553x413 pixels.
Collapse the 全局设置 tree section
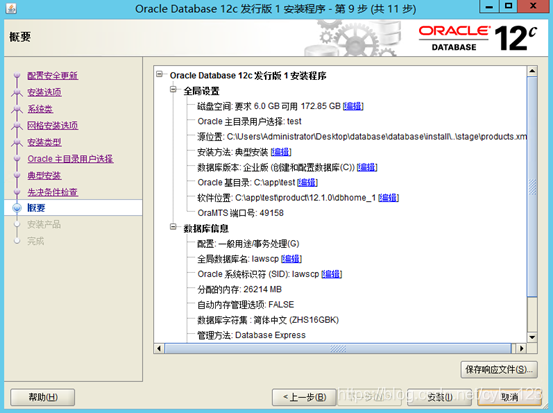[173, 89]
